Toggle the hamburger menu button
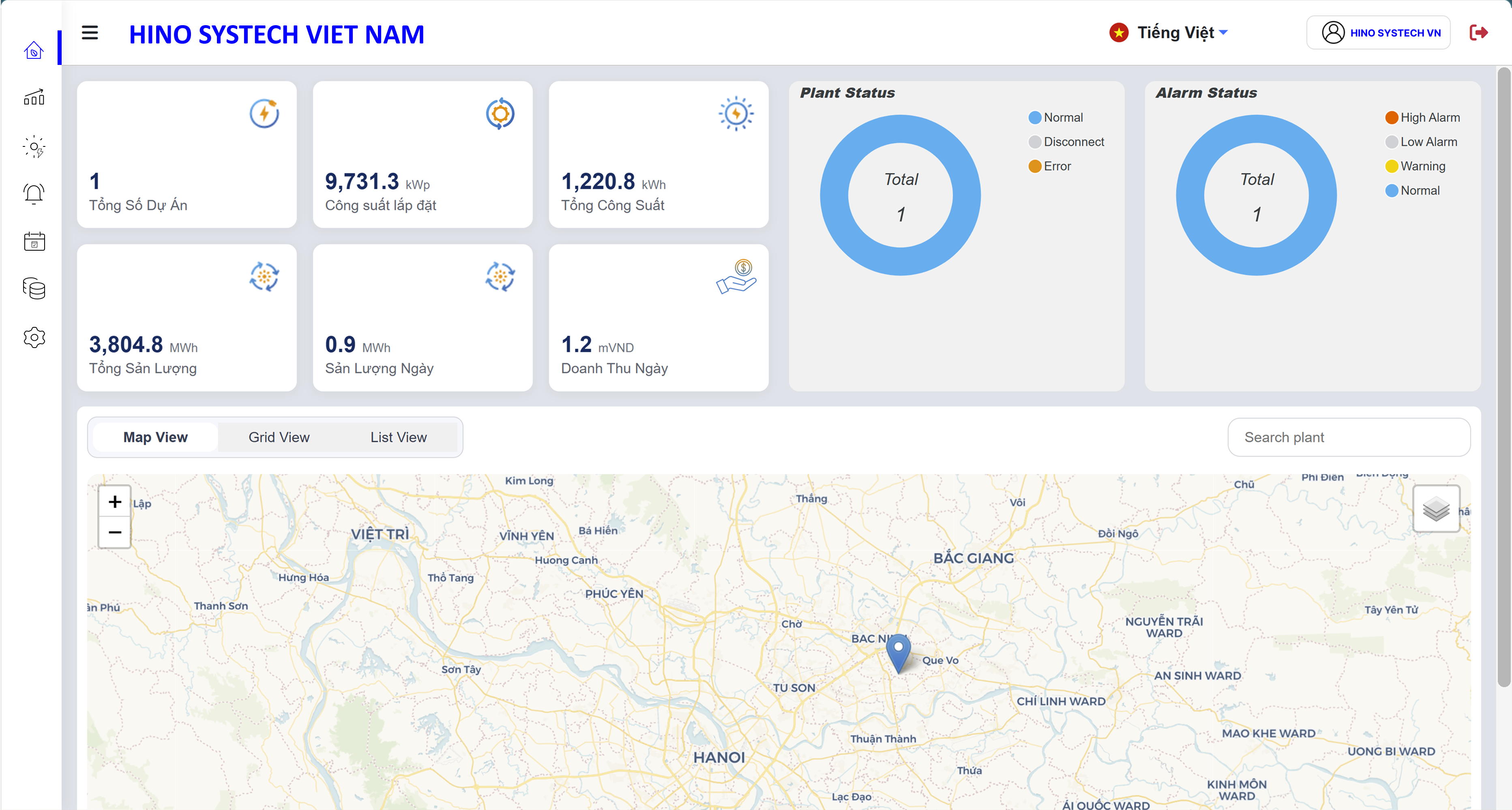Image resolution: width=1512 pixels, height=810 pixels. tap(90, 33)
